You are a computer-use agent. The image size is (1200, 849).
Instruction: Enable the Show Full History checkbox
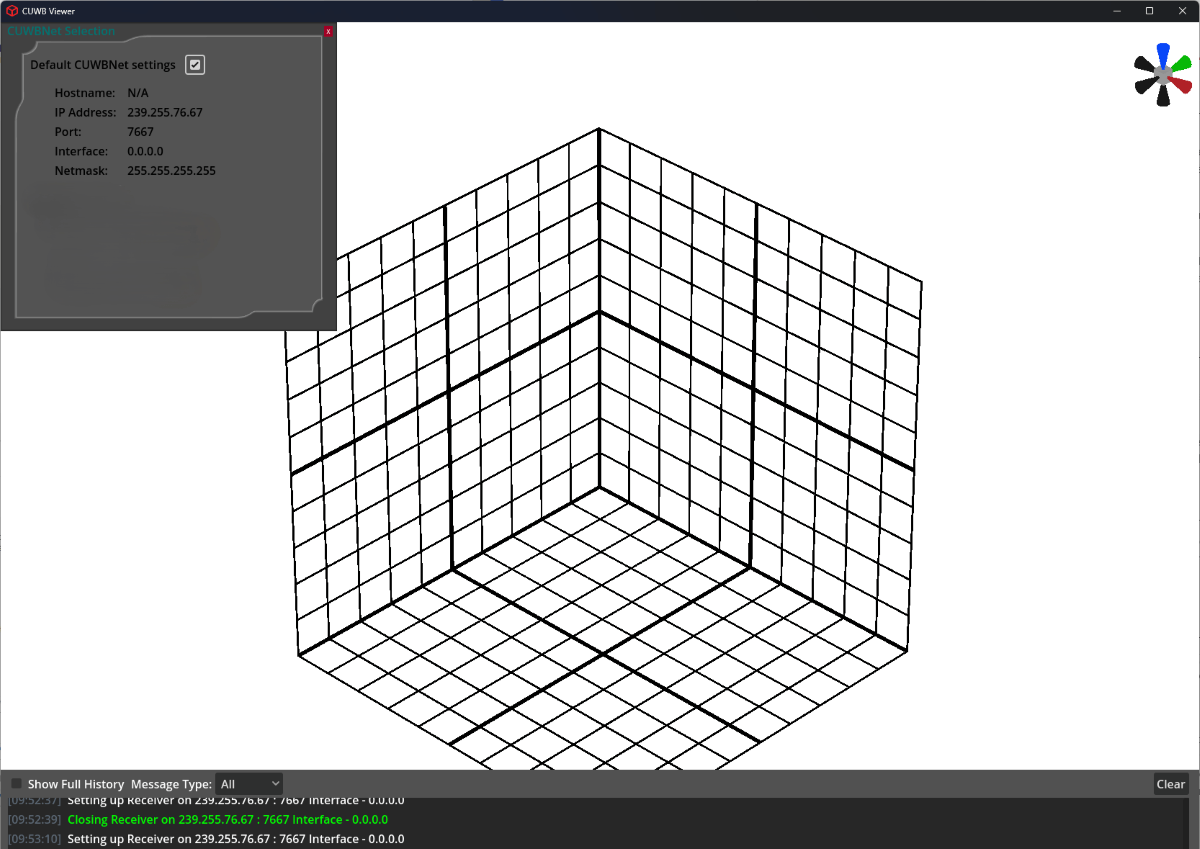click(x=15, y=784)
